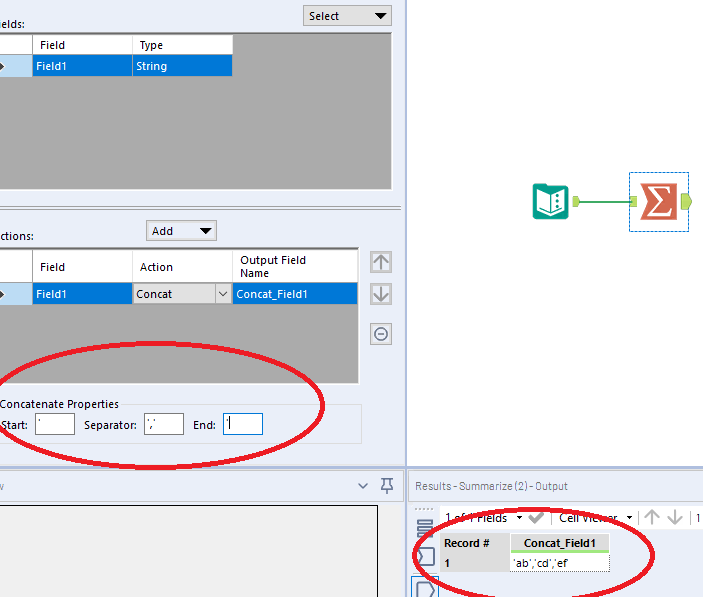Click the Record # column header

(475, 543)
